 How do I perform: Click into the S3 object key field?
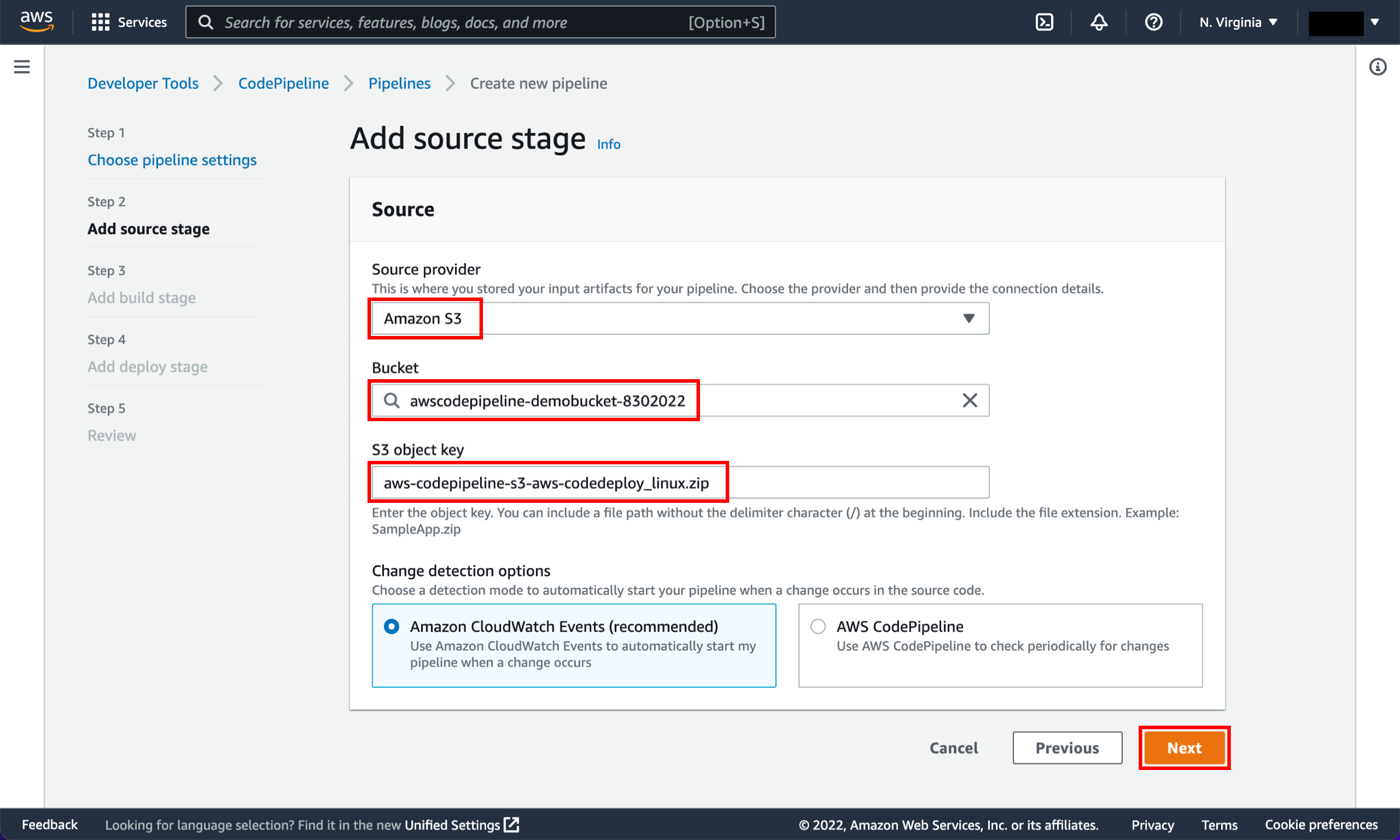(x=681, y=482)
